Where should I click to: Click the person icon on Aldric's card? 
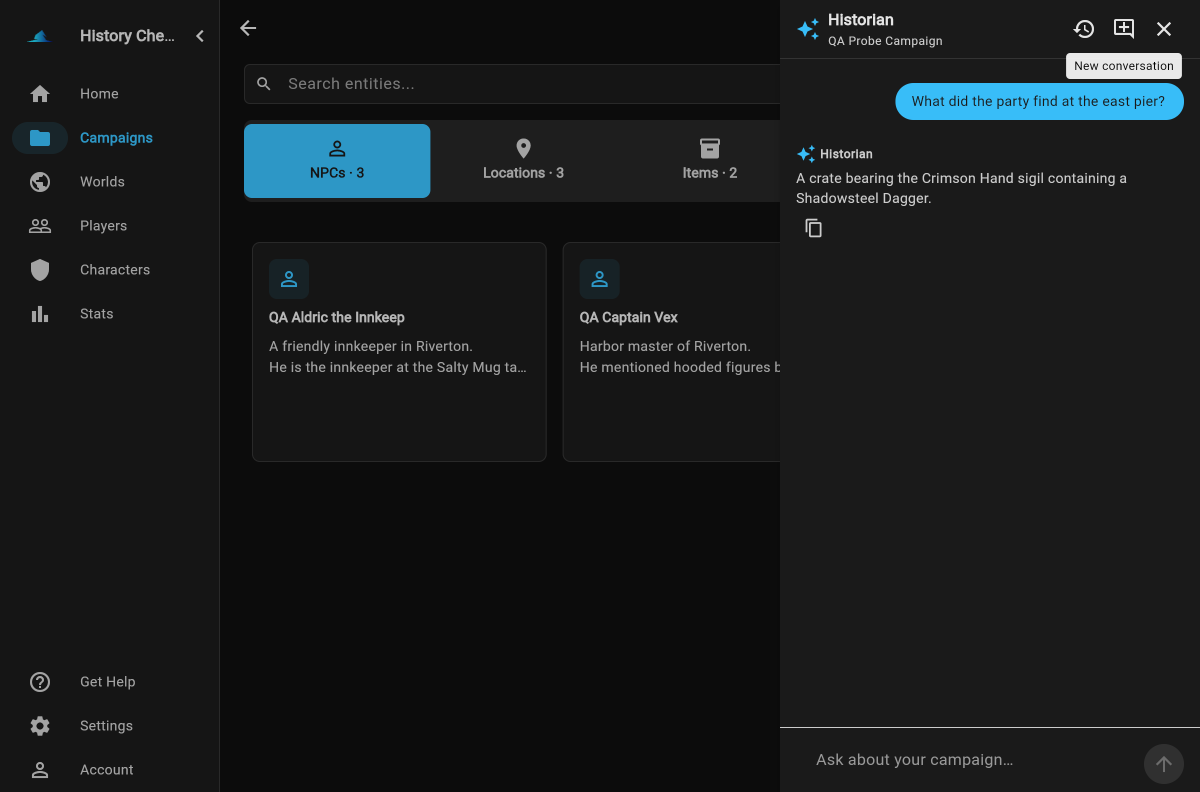pos(289,279)
